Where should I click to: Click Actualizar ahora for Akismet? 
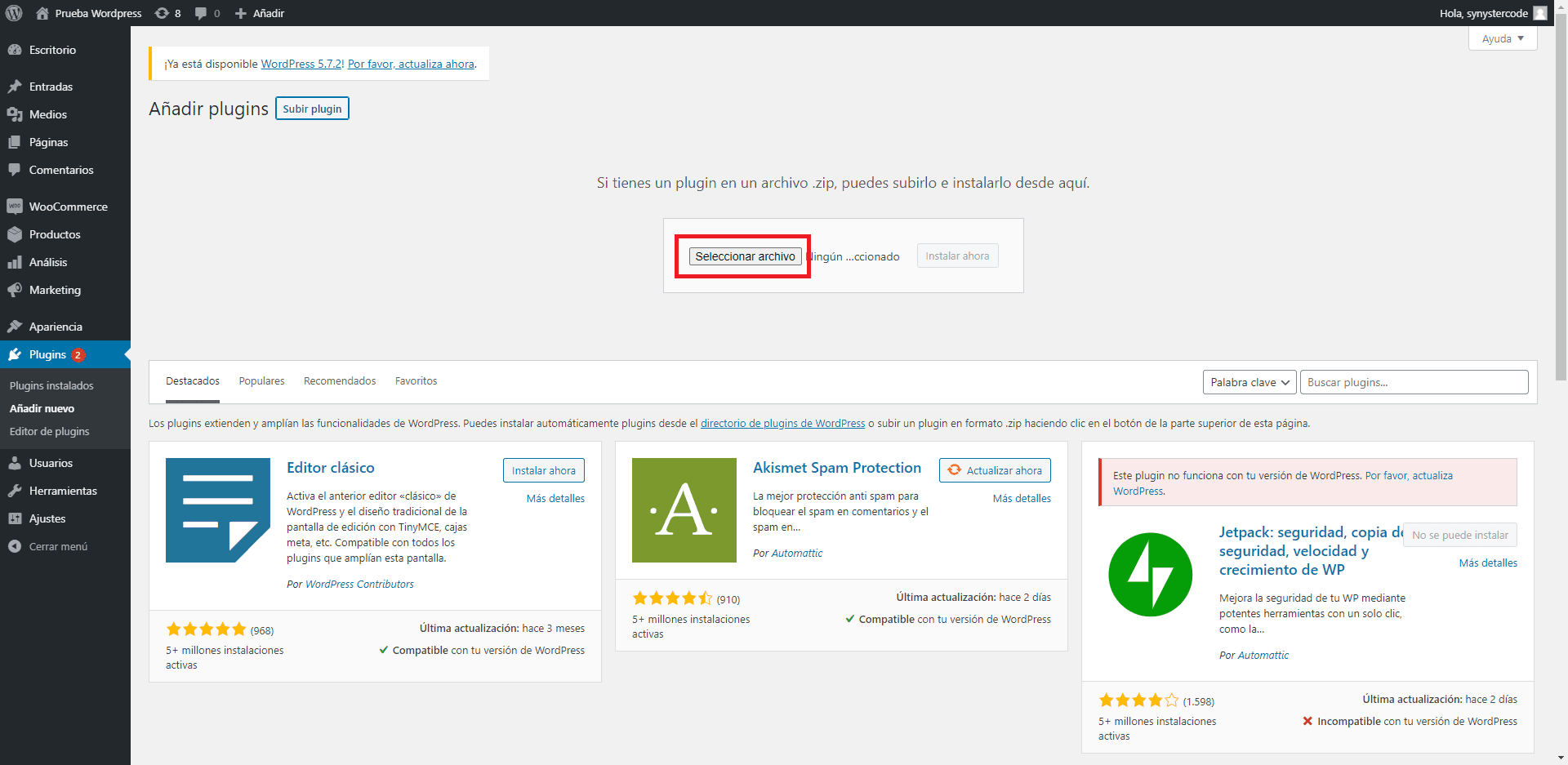[x=995, y=470]
